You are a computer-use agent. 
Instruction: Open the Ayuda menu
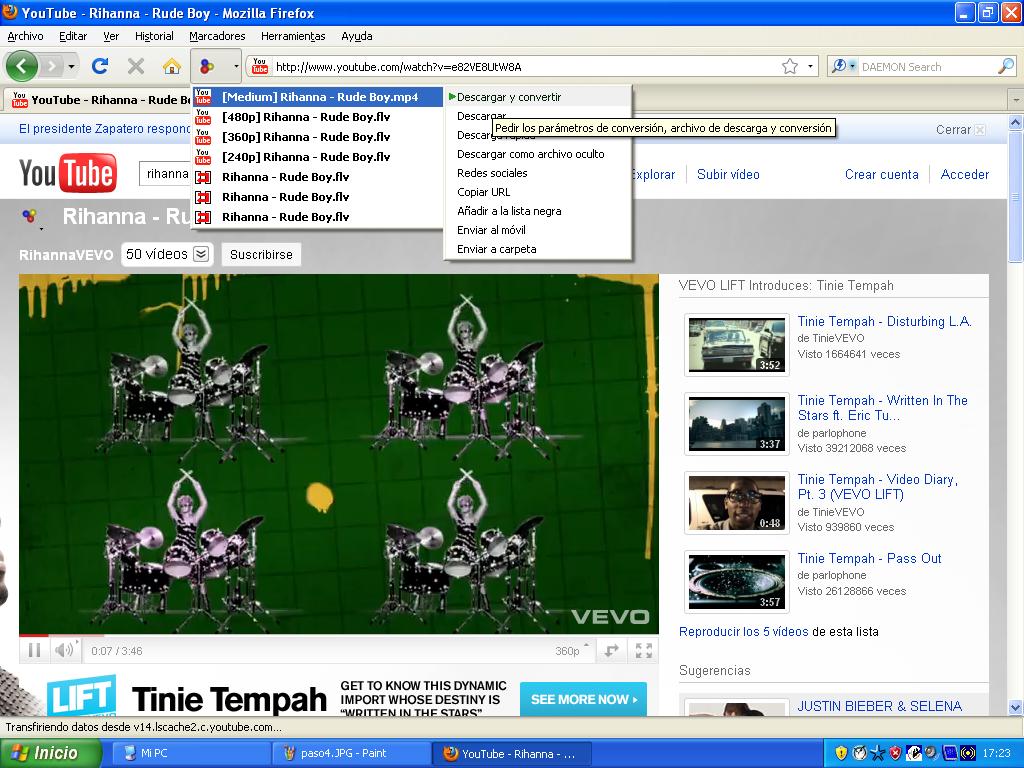tap(357, 37)
